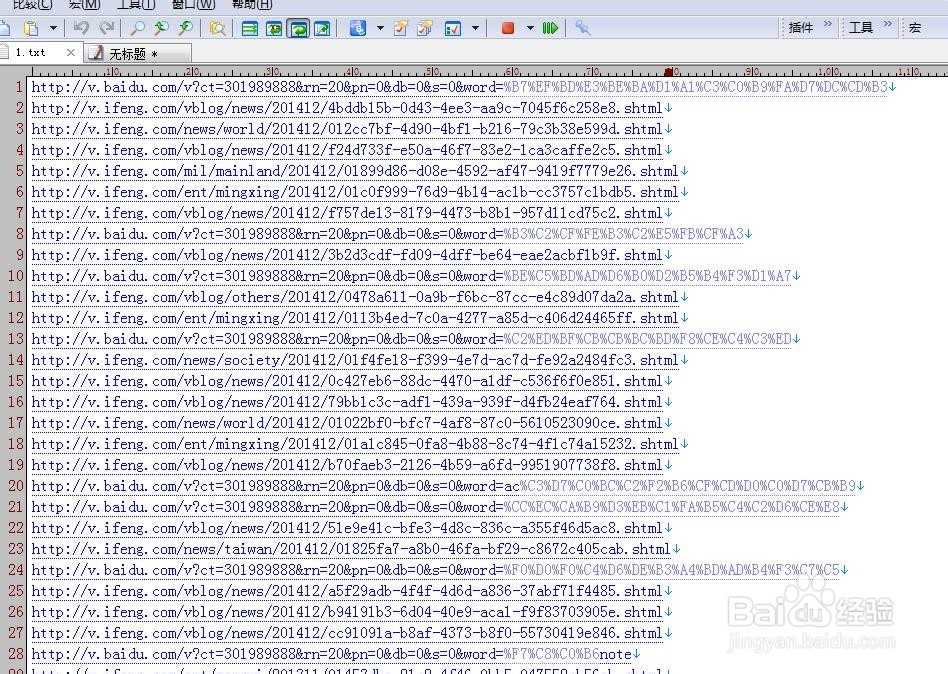Click the ruler at column 50
This screenshot has height=674, width=948.
coord(432,71)
